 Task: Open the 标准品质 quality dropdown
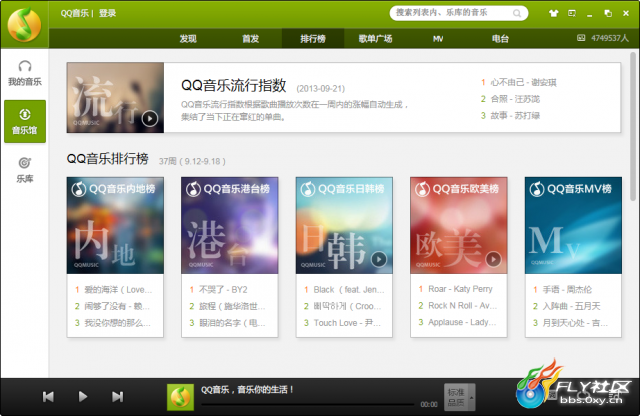pyautogui.click(x=459, y=397)
